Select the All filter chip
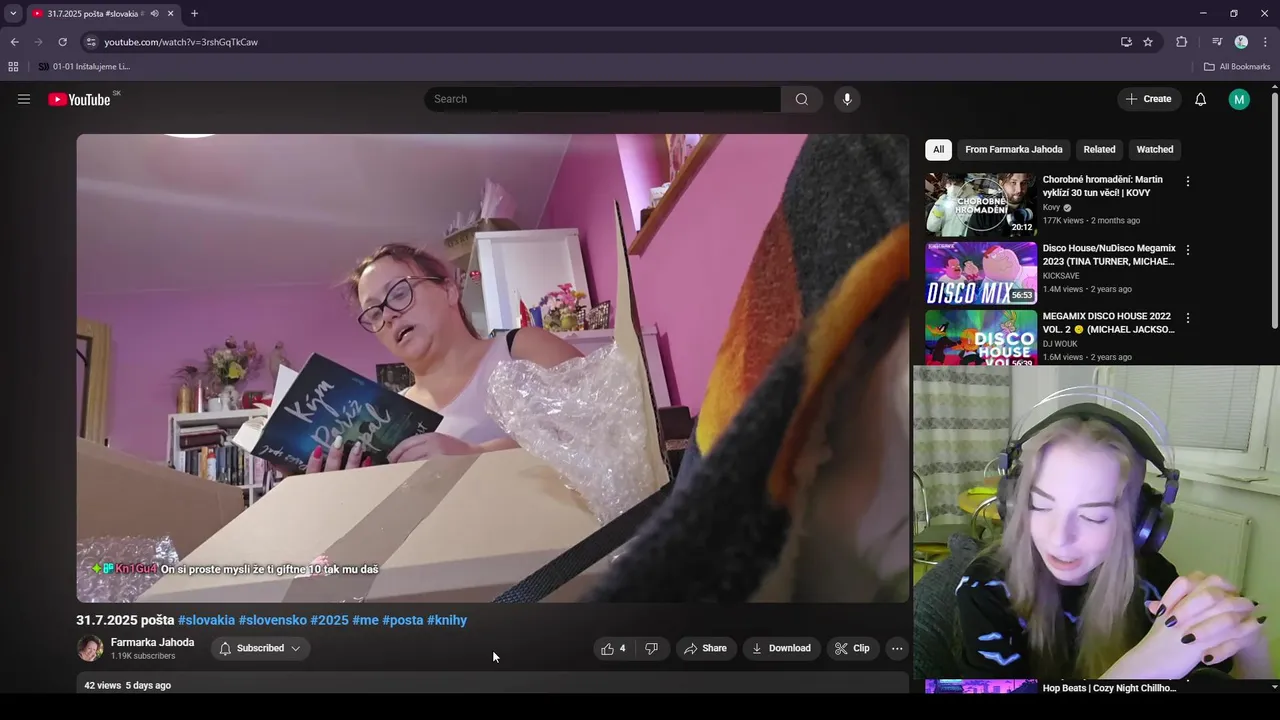1280x720 pixels. tap(938, 150)
